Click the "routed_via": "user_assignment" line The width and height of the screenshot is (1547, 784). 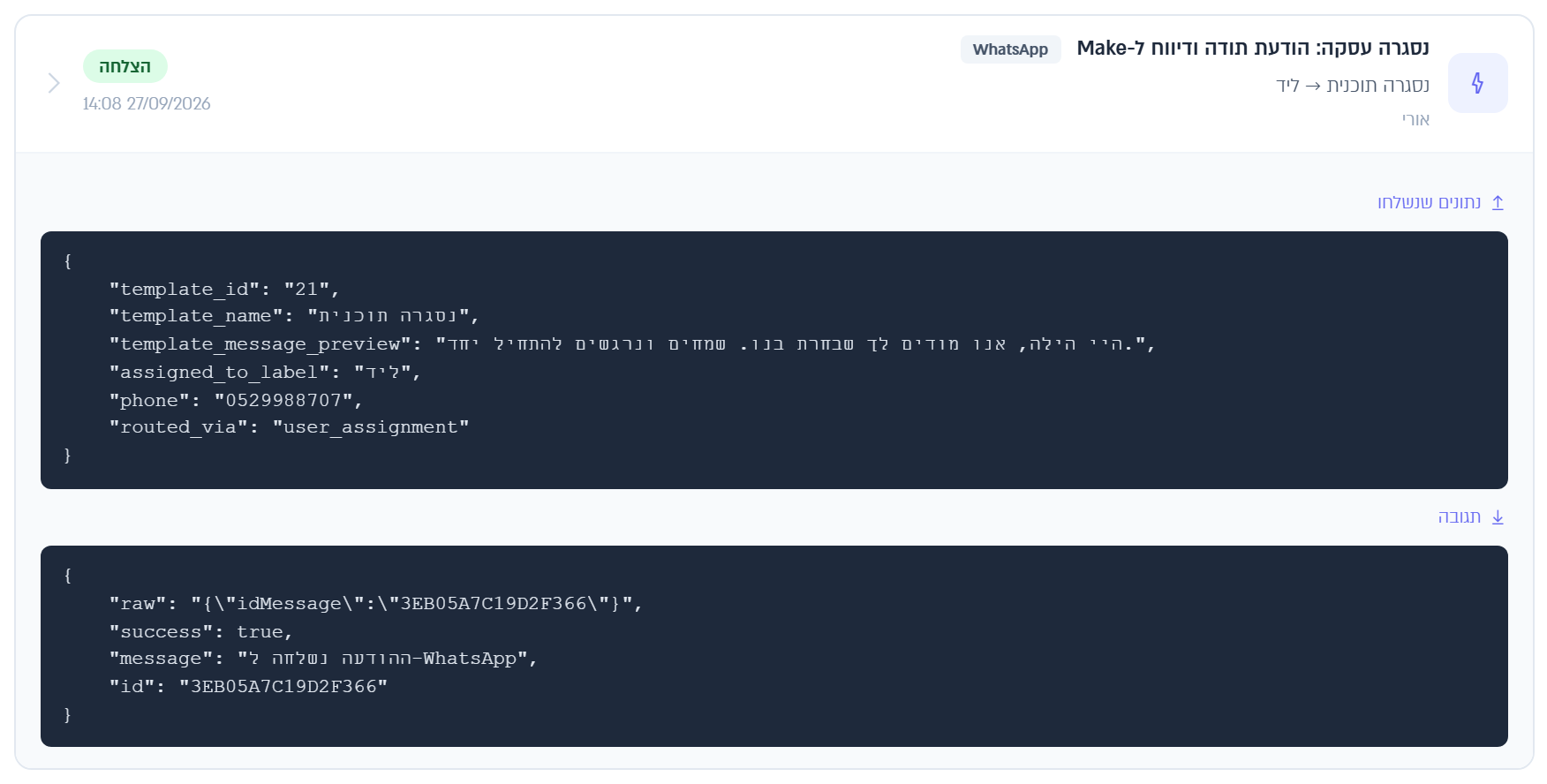pyautogui.click(x=289, y=426)
